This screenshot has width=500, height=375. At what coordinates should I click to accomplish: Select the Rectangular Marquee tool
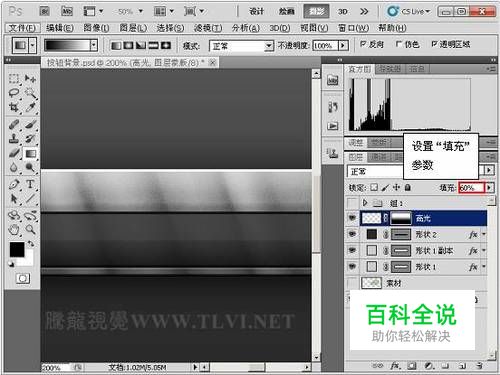[x=14, y=79]
